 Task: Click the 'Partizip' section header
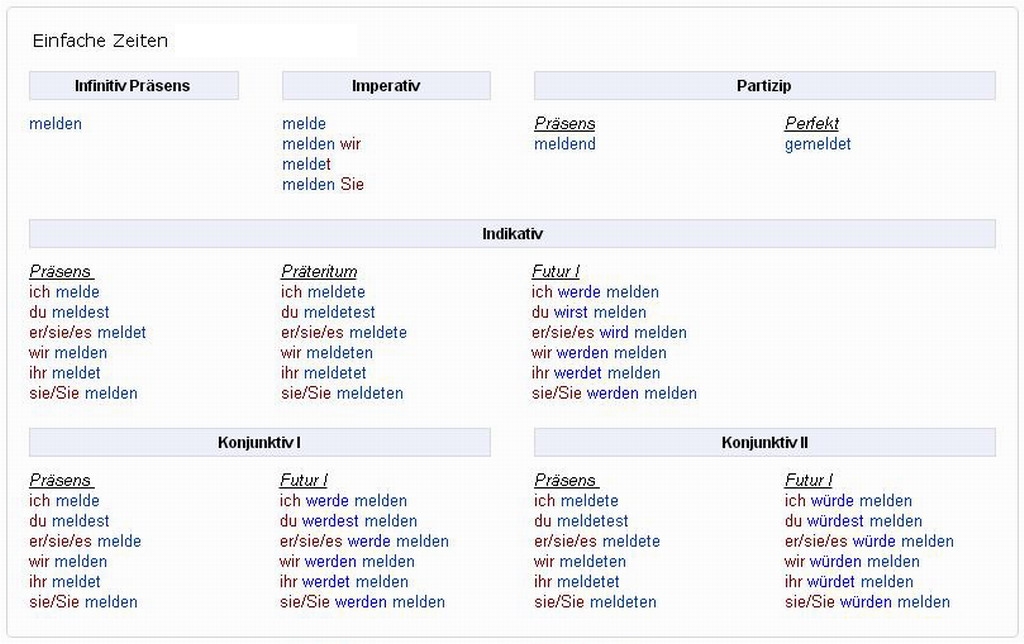click(764, 86)
